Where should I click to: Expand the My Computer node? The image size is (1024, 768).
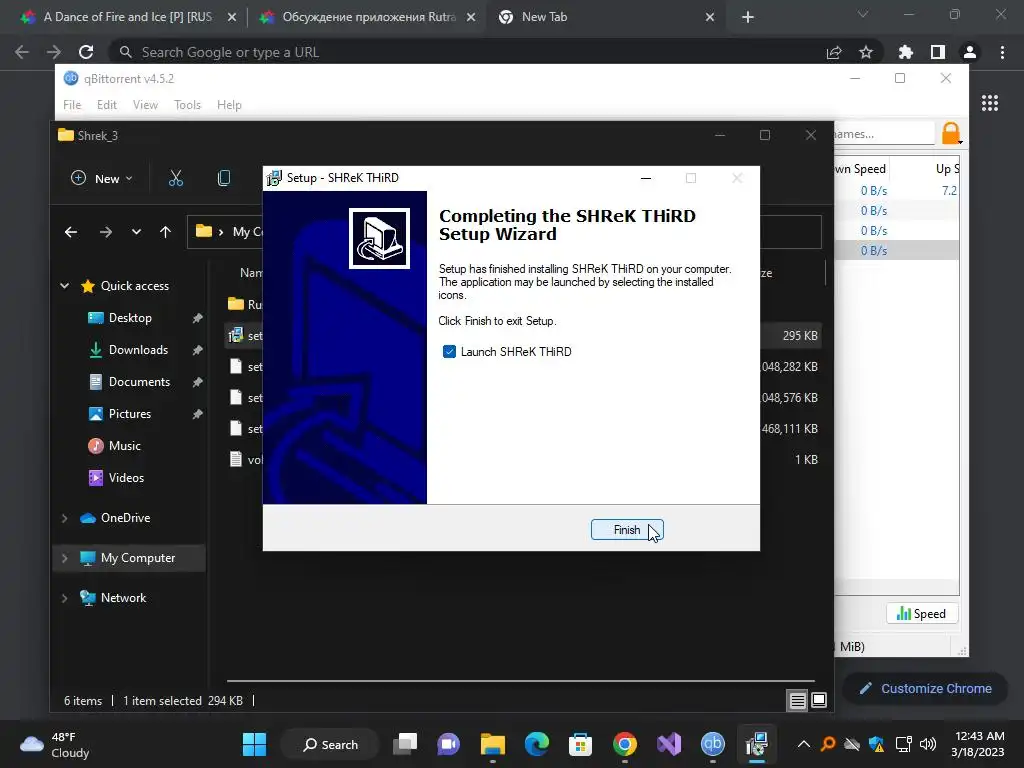click(x=65, y=558)
